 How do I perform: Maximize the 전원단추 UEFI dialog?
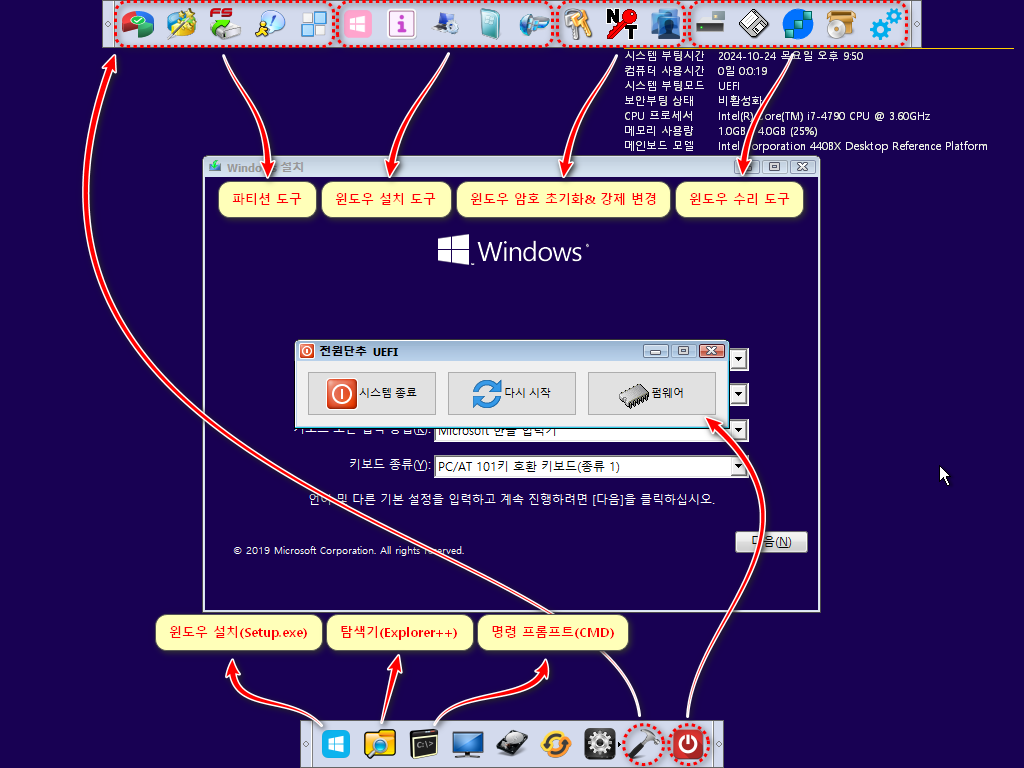[684, 351]
